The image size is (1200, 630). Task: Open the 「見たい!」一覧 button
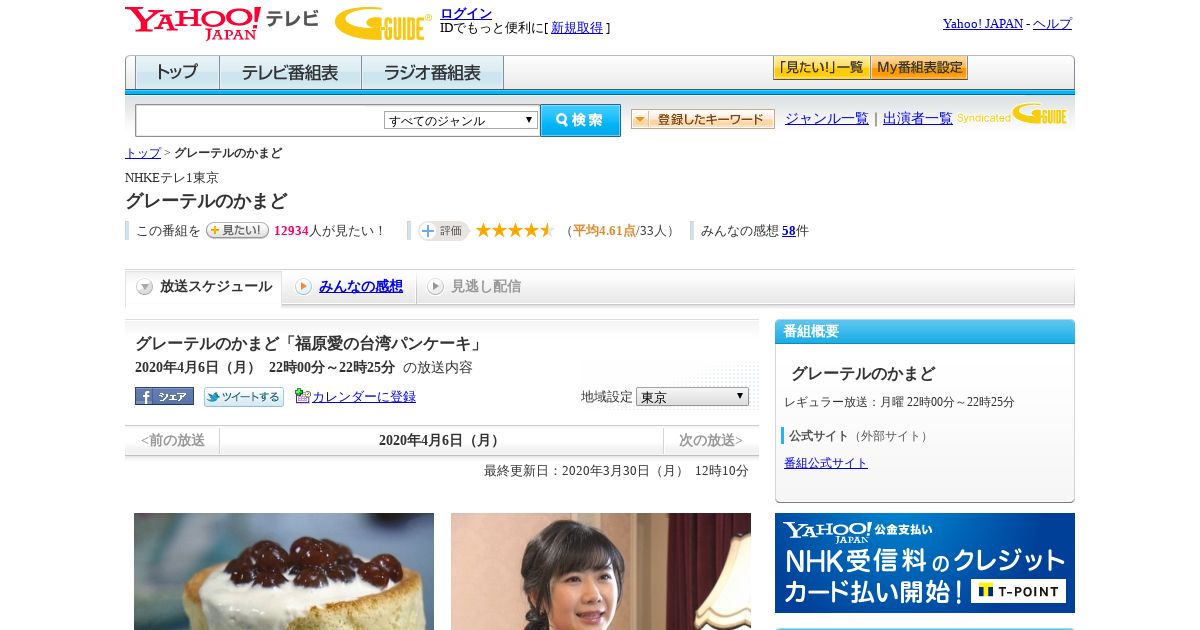tap(821, 68)
